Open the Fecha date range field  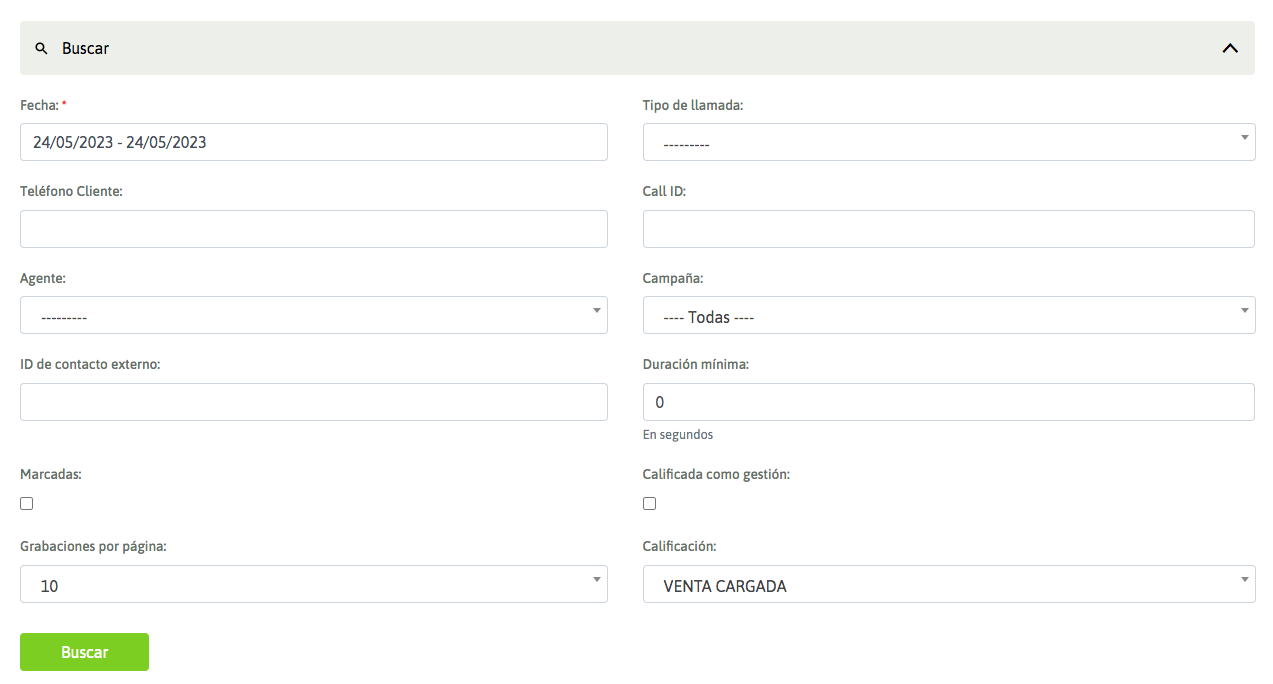[x=313, y=142]
